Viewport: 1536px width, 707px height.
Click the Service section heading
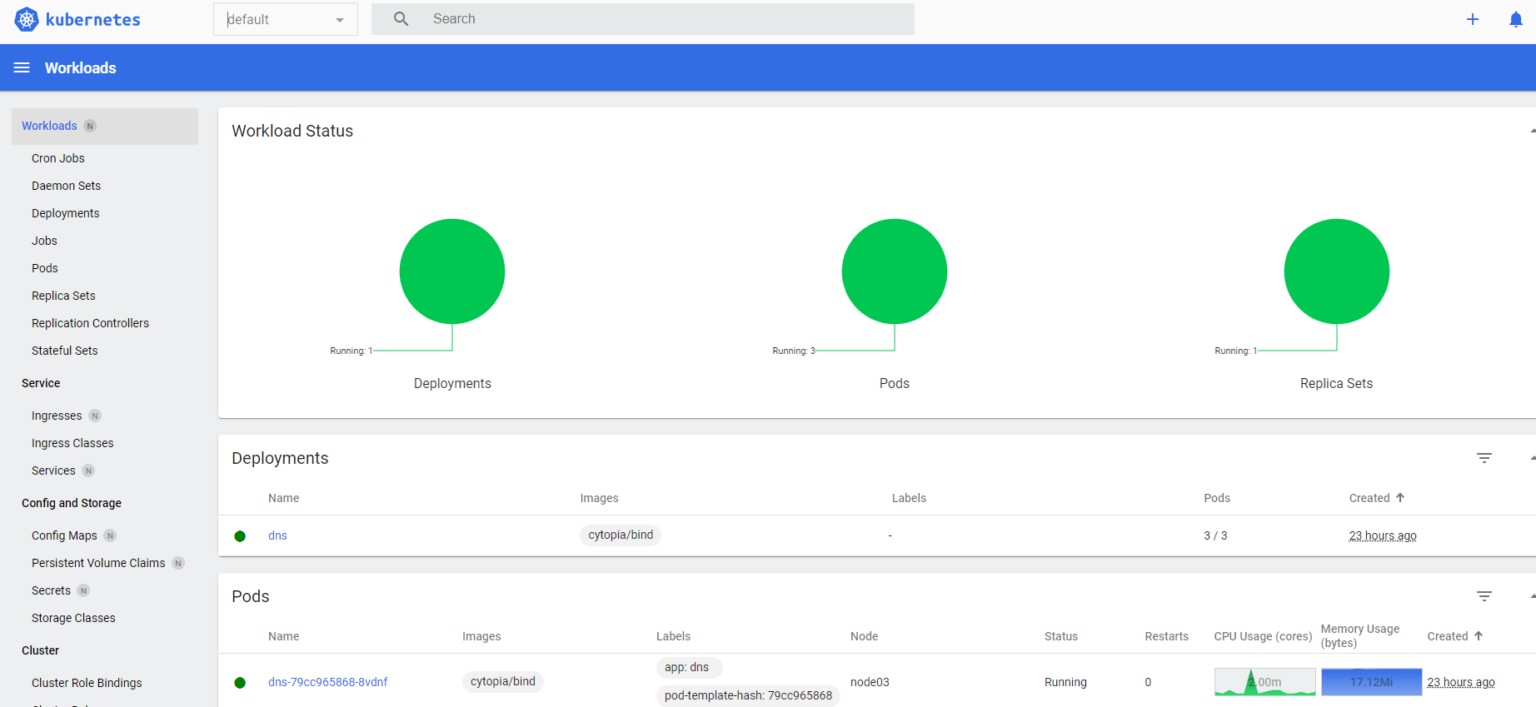[x=41, y=383]
